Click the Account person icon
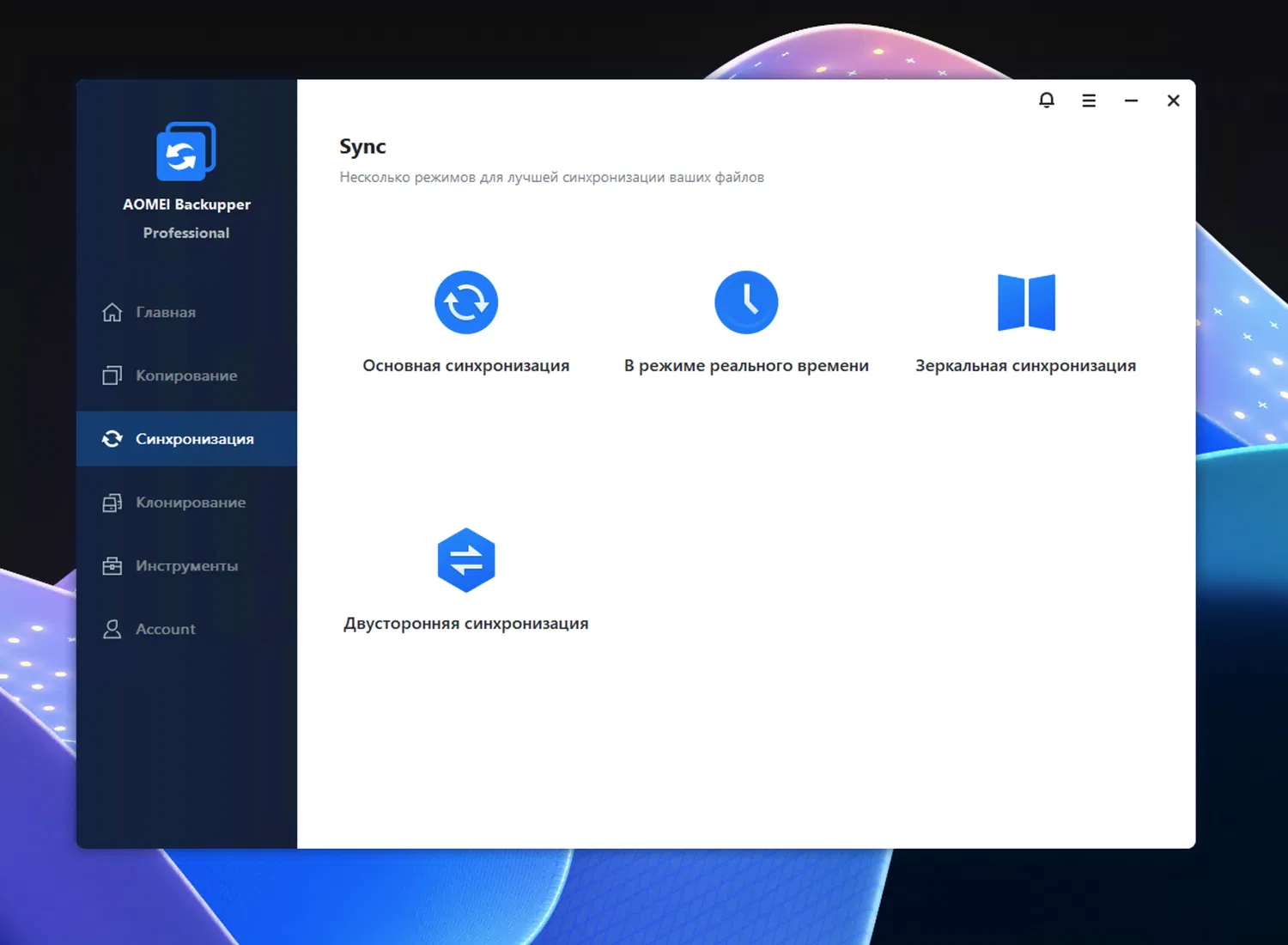This screenshot has width=1288, height=945. pos(112,629)
